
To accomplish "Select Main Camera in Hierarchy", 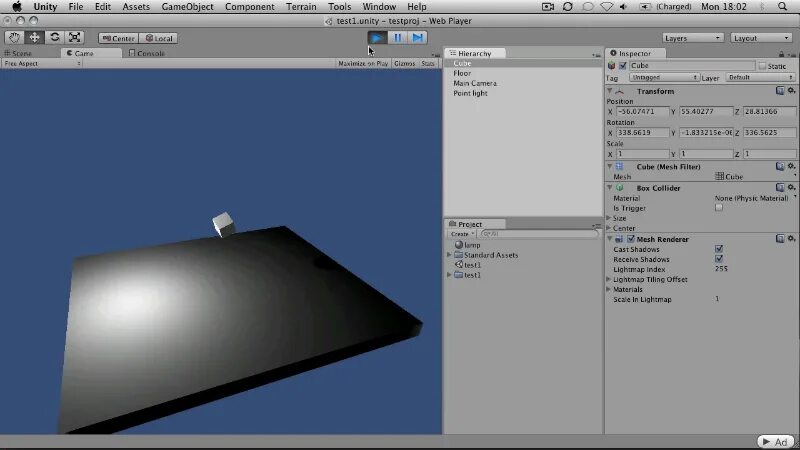I will [x=523, y=83].
